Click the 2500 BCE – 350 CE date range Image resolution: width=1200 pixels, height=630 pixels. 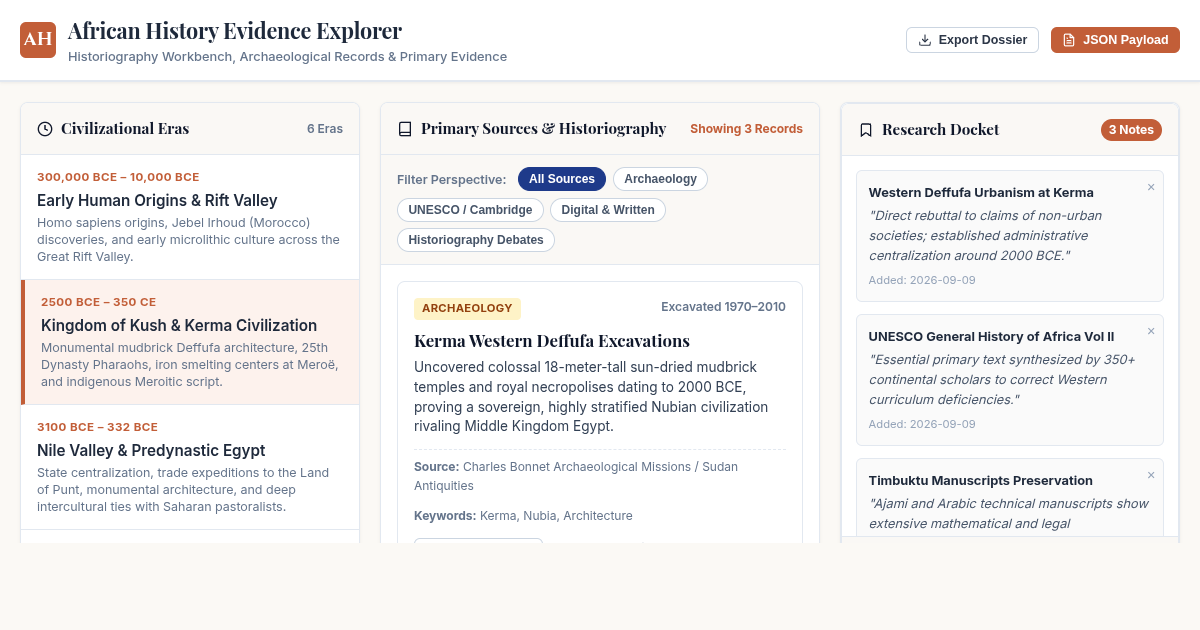(98, 302)
